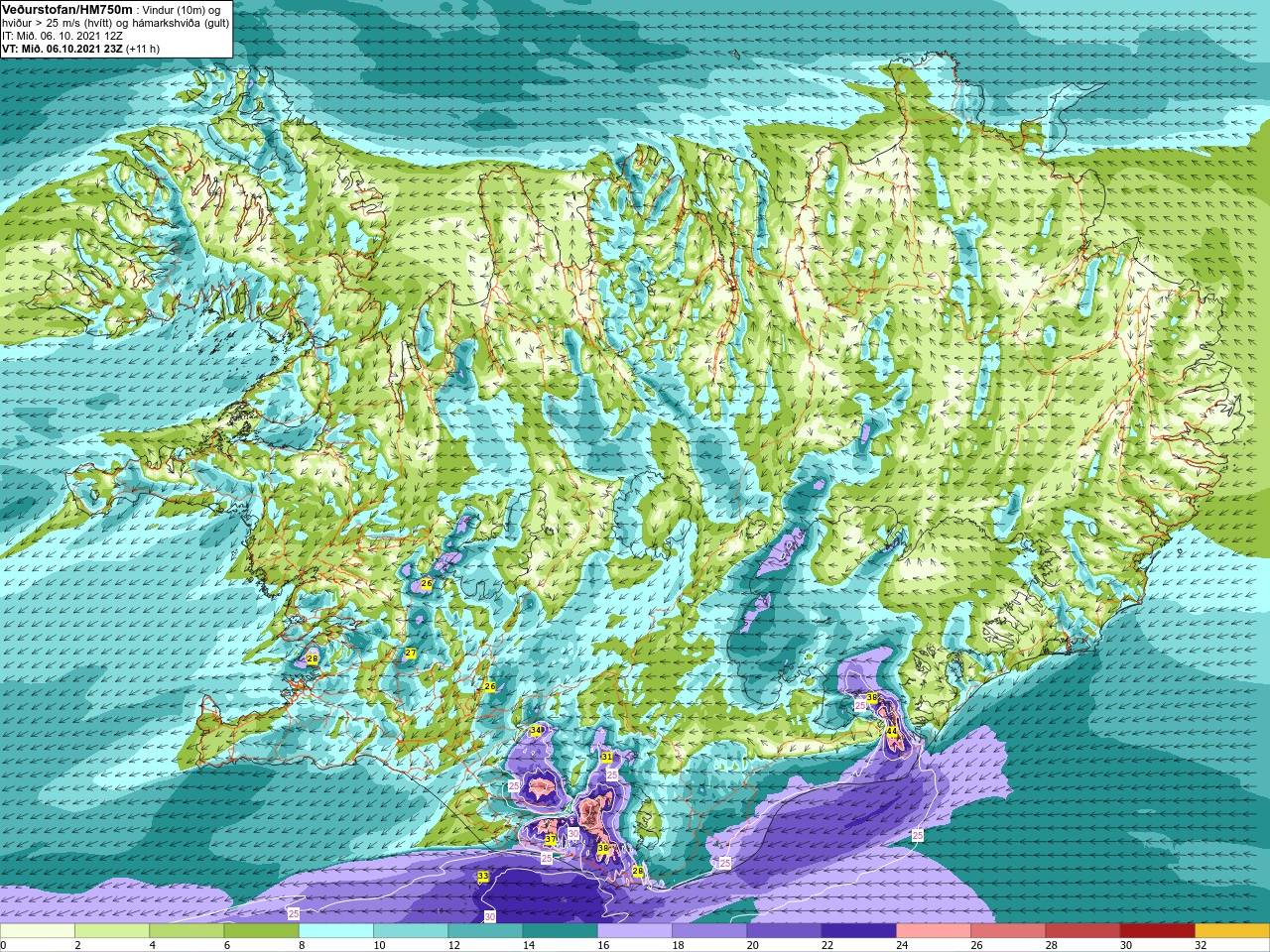
Task: Select the 14–16 m/s dark teal legend swatch
Action: pyautogui.click(x=561, y=931)
